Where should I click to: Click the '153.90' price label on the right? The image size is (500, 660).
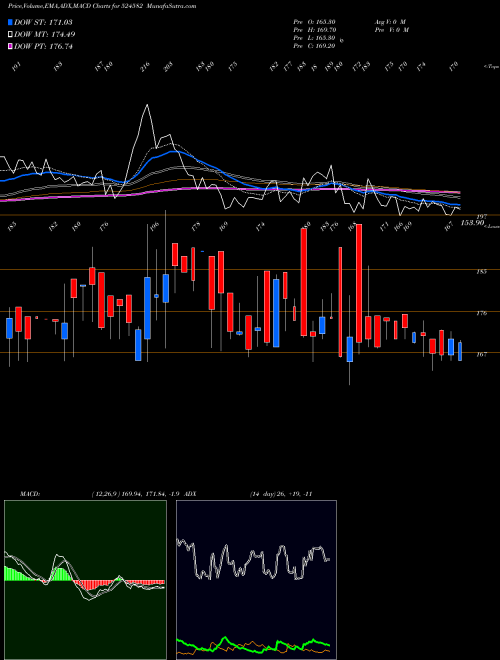472,223
